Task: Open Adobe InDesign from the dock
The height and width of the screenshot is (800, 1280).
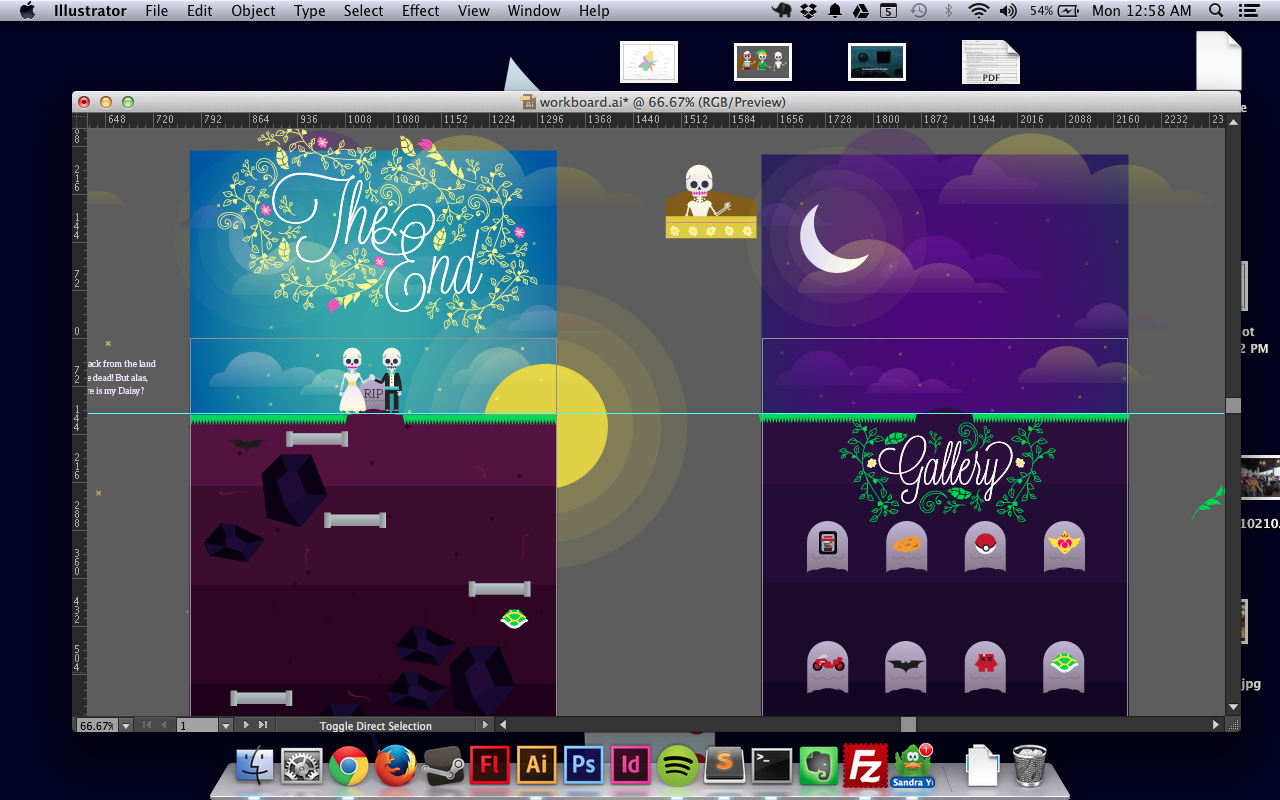Action: (x=631, y=766)
